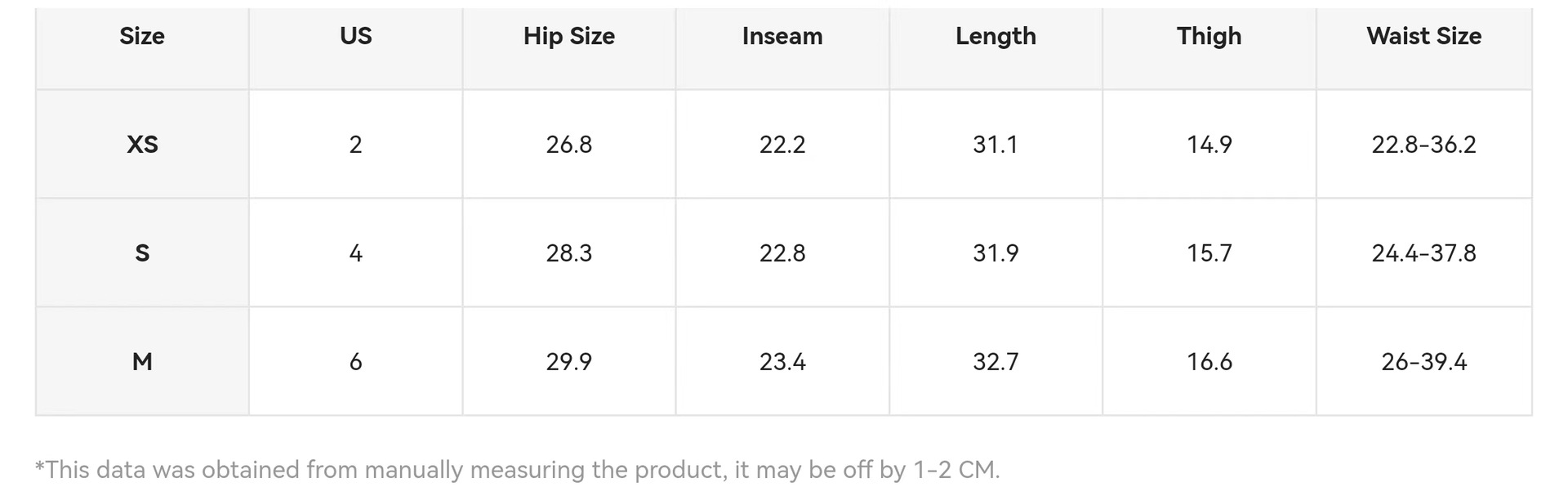
Task: Click the Size column header
Action: [142, 37]
